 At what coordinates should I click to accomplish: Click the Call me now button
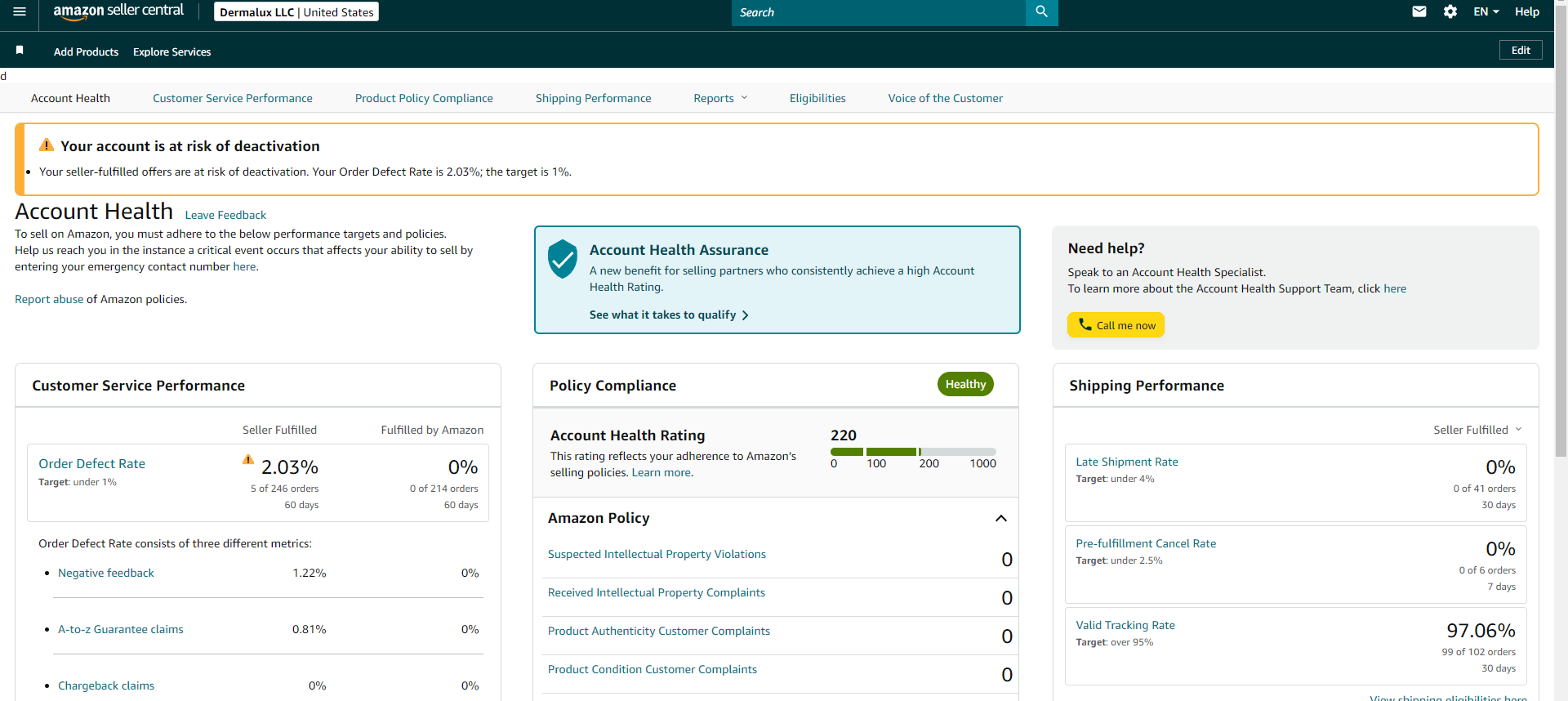1116,324
